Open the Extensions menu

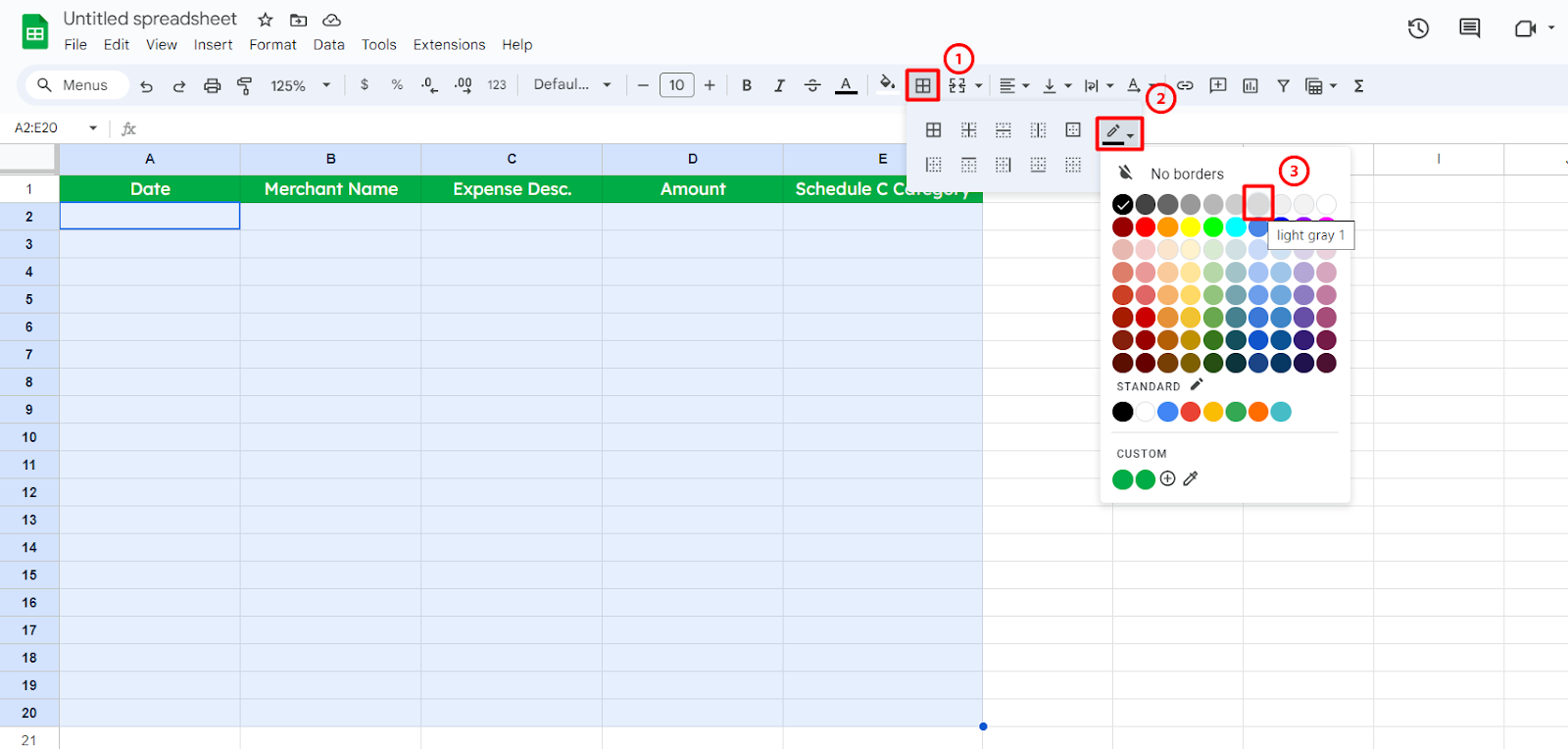[449, 44]
